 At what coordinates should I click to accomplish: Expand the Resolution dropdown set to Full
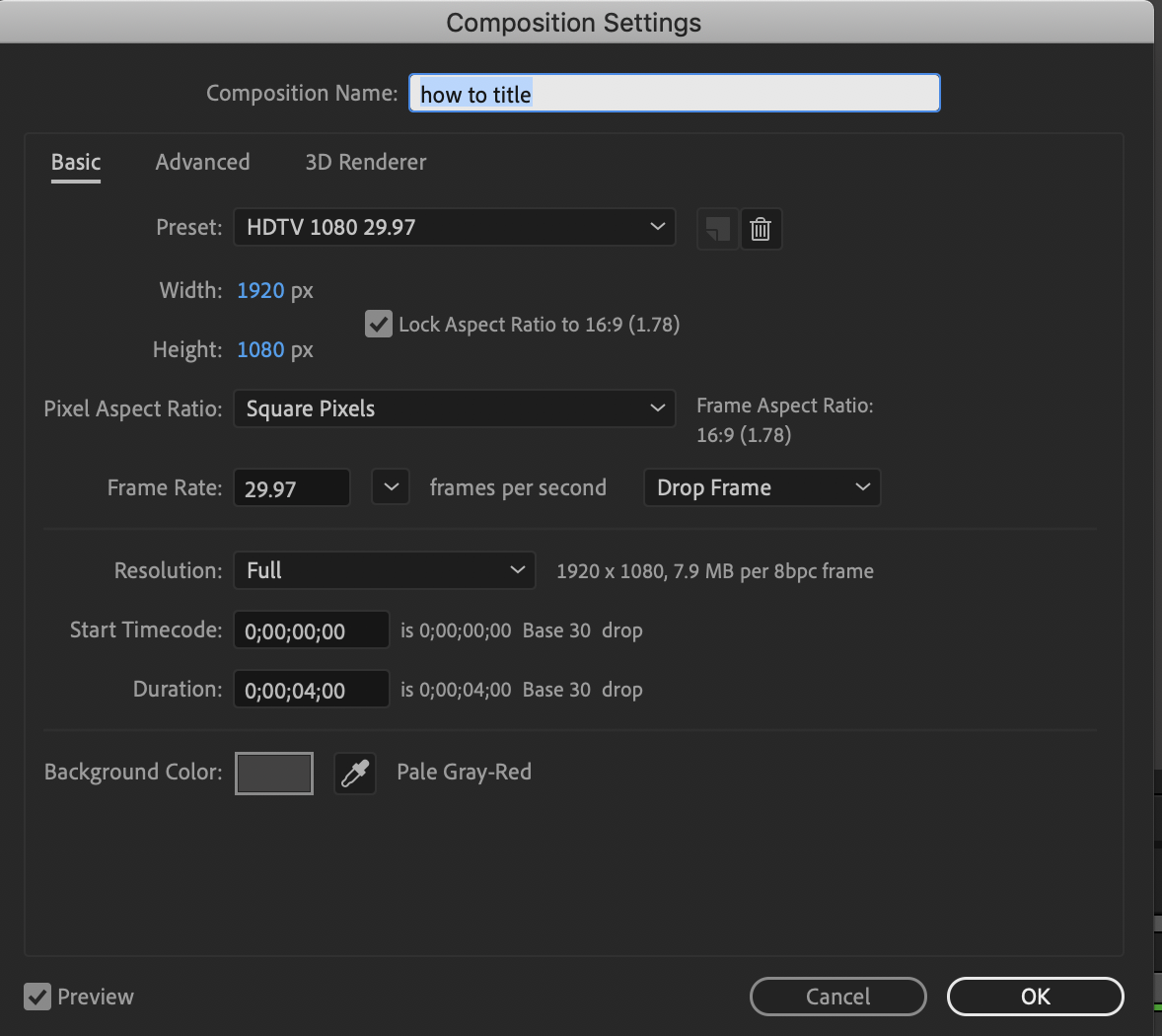pyautogui.click(x=384, y=570)
